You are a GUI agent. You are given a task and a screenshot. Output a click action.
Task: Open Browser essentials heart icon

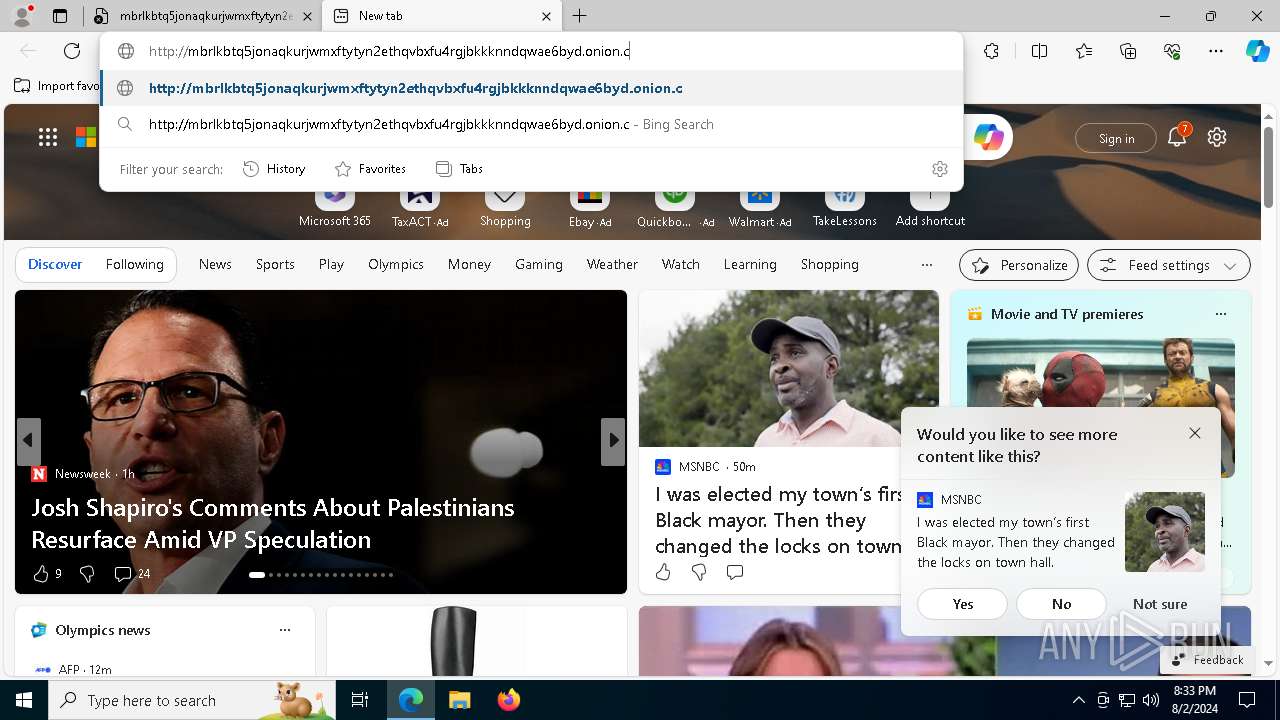click(1172, 51)
